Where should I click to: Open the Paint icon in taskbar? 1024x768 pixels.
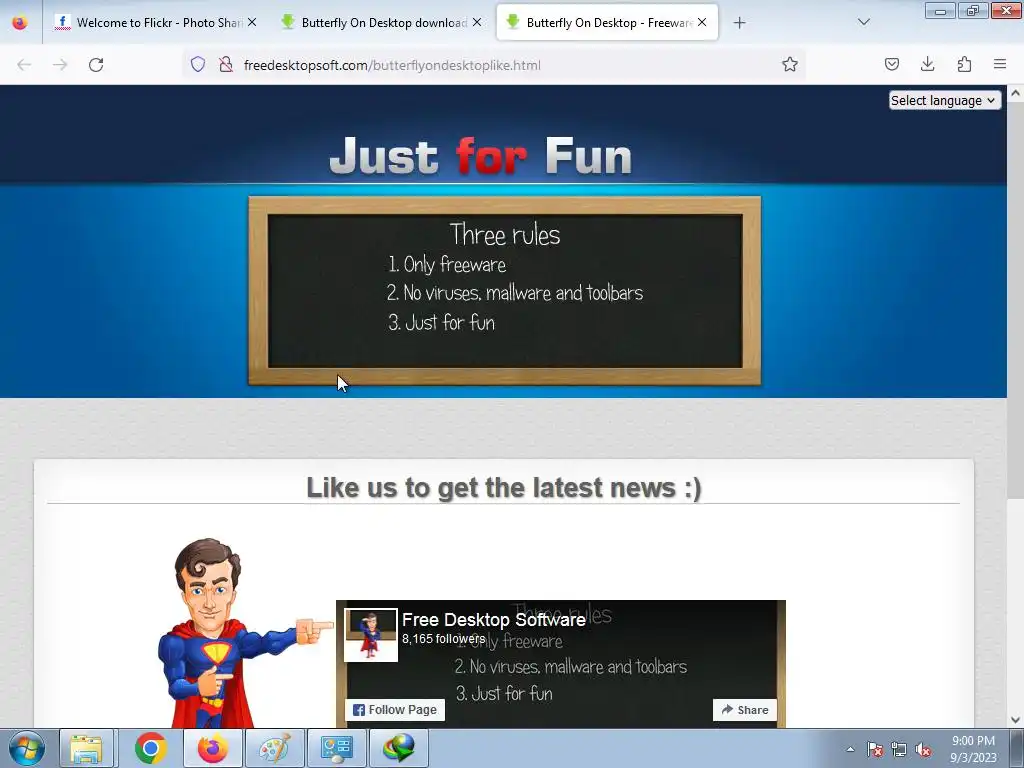click(x=274, y=748)
